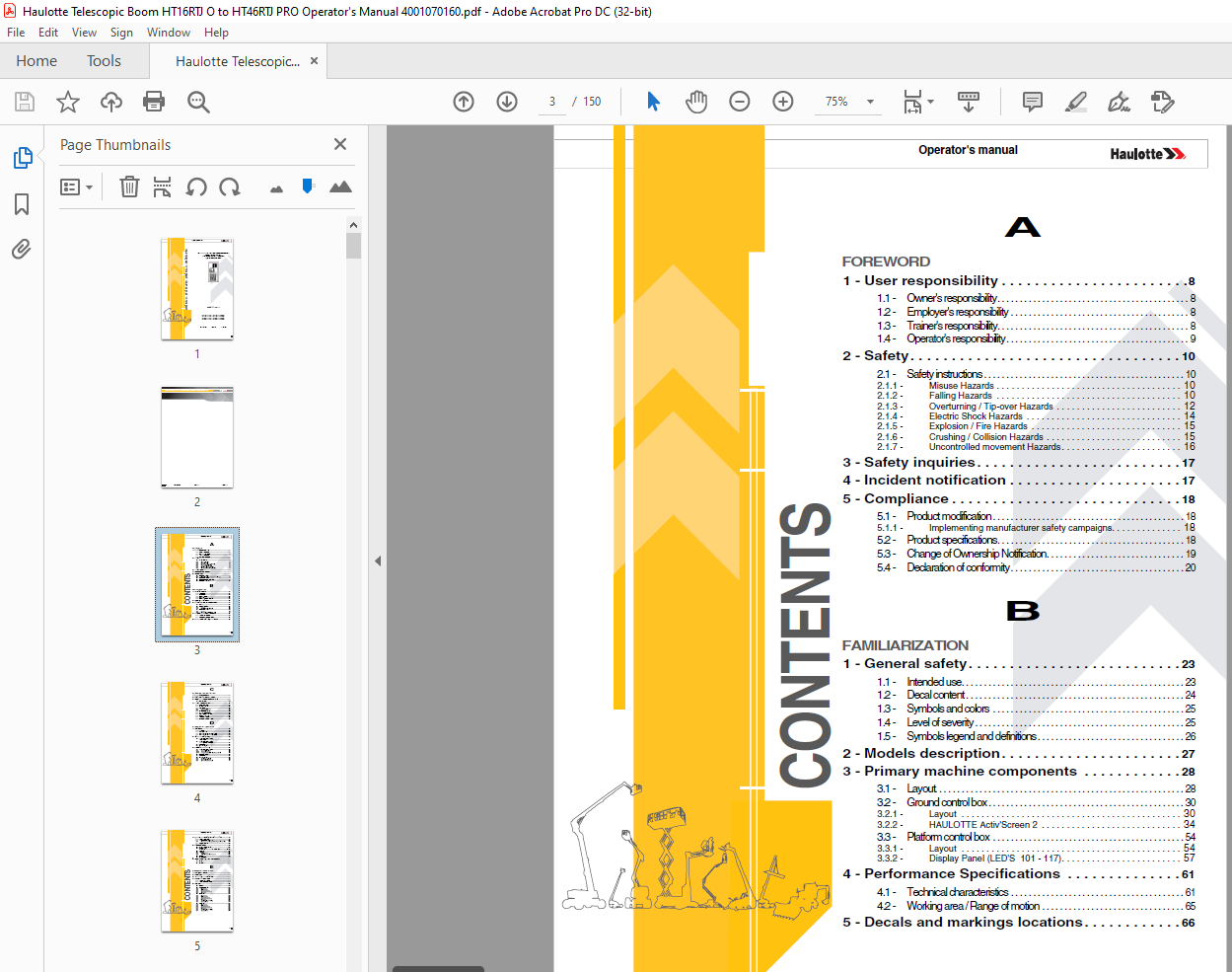Switch to the Home tab

(36, 61)
